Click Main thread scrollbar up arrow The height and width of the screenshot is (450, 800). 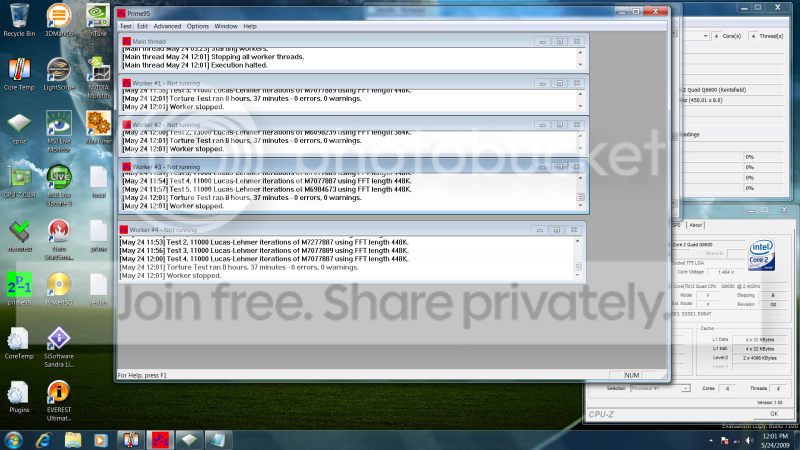[x=580, y=53]
